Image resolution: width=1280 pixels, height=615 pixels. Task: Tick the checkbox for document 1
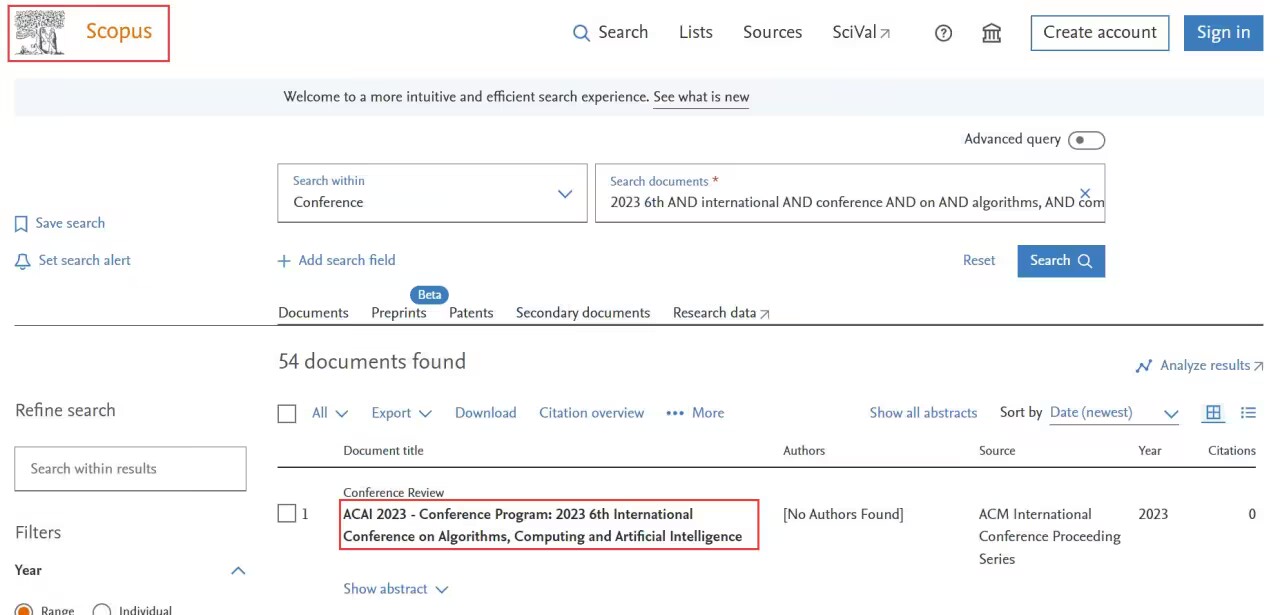click(287, 514)
